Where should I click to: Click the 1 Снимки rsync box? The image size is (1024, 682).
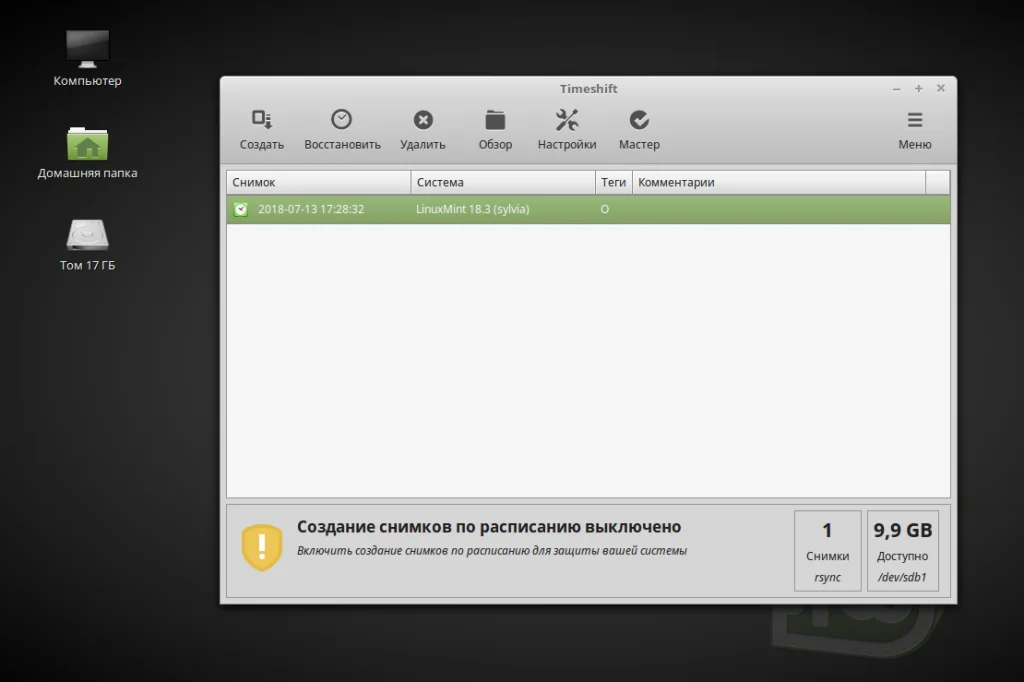click(x=827, y=551)
